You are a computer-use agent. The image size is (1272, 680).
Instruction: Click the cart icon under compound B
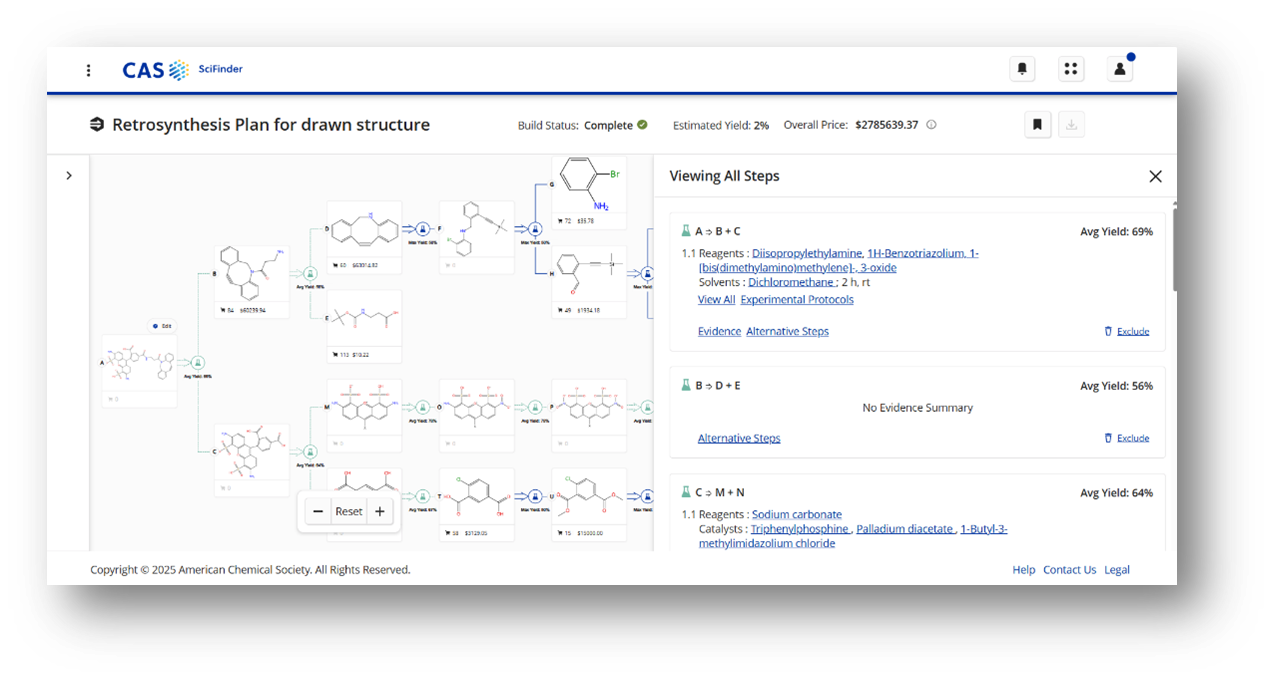(222, 311)
